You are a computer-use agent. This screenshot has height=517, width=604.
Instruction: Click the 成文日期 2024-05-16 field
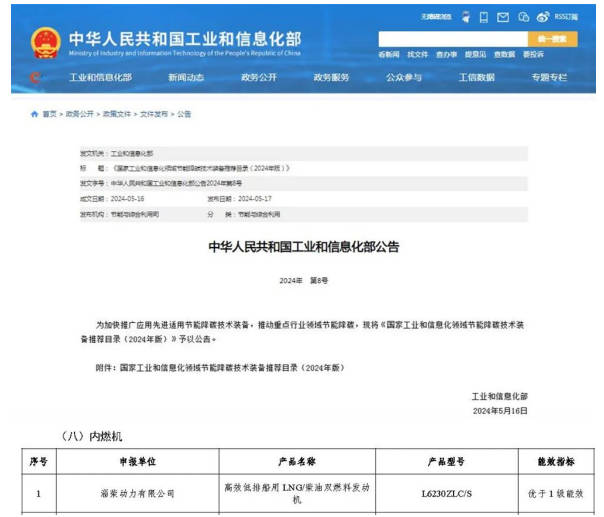point(112,199)
